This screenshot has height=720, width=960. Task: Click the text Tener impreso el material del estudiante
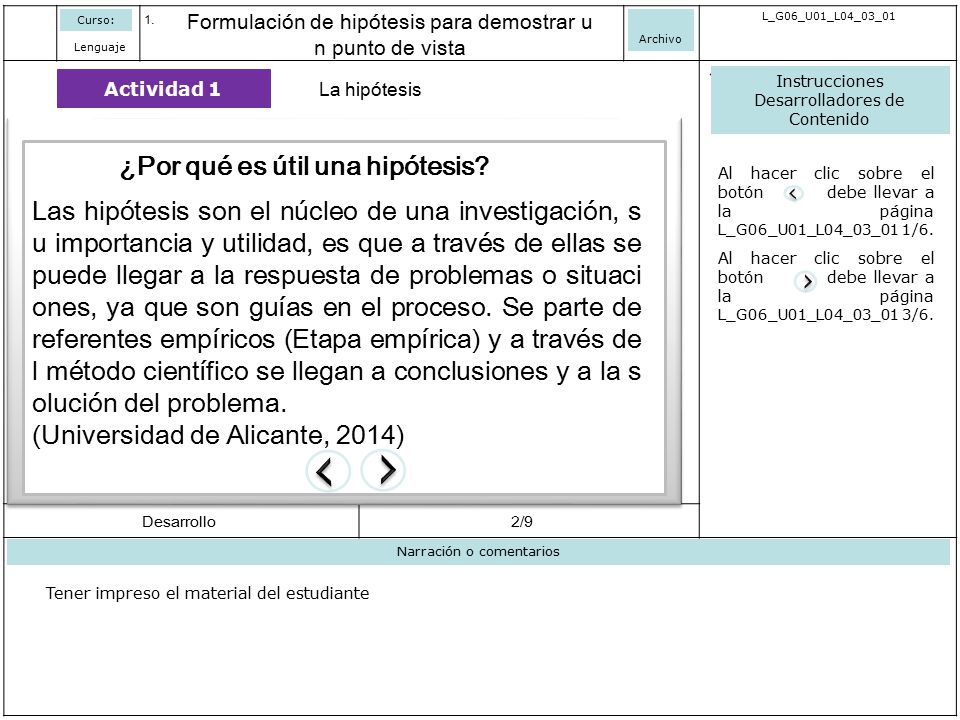[x=207, y=593]
